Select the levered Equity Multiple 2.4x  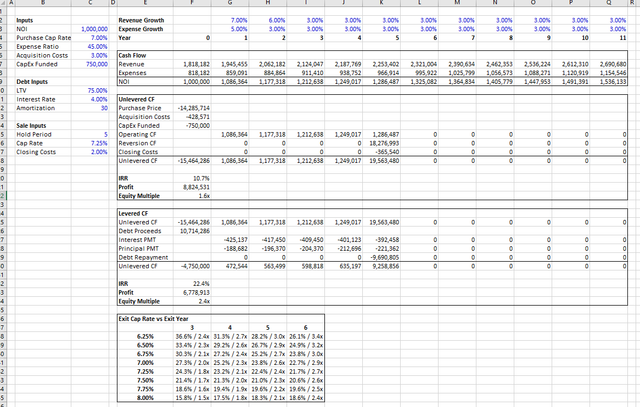coord(204,301)
